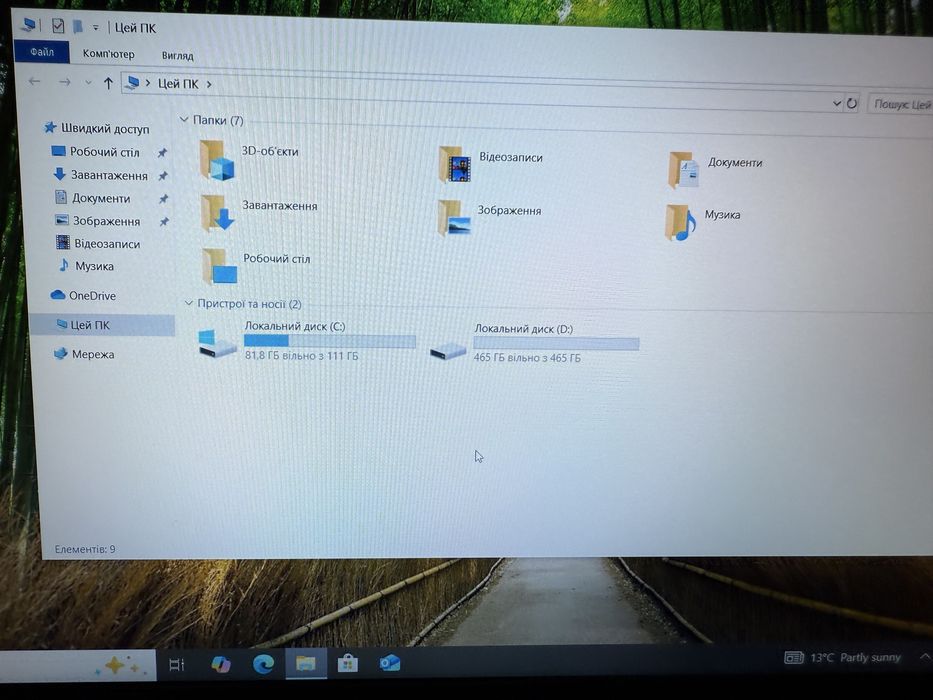933x700 pixels.
Task: Open the Вигляд ribbon tab
Action: click(177, 55)
